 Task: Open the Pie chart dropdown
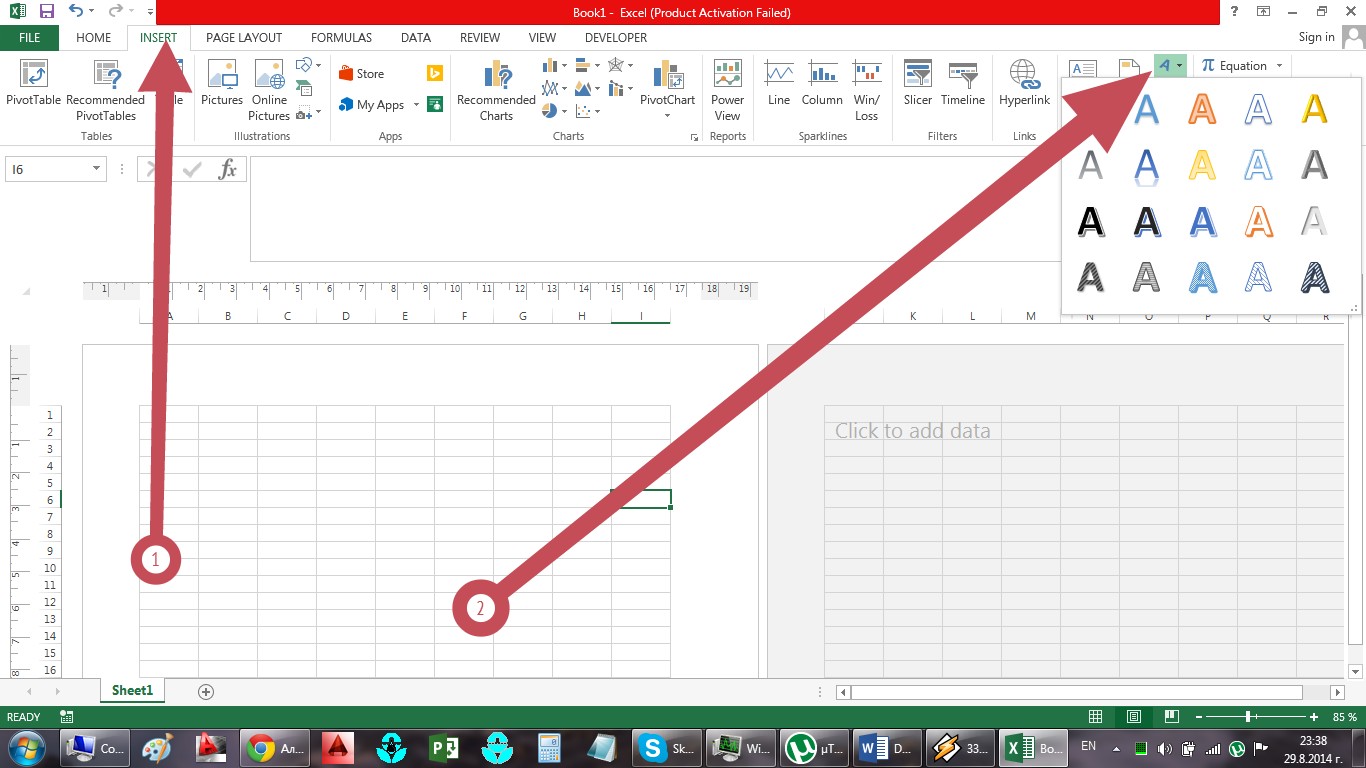(554, 112)
